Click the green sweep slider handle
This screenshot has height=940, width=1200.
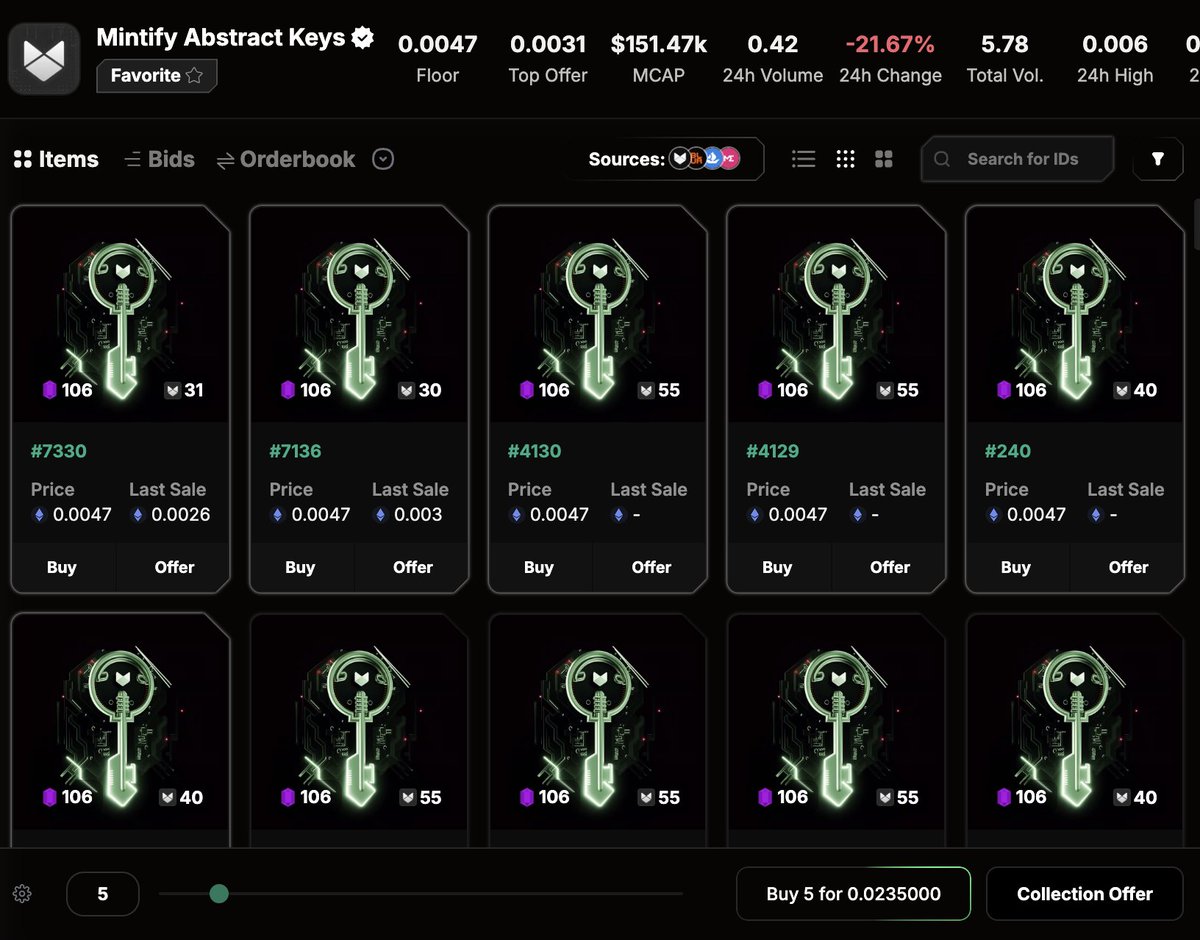(x=219, y=894)
